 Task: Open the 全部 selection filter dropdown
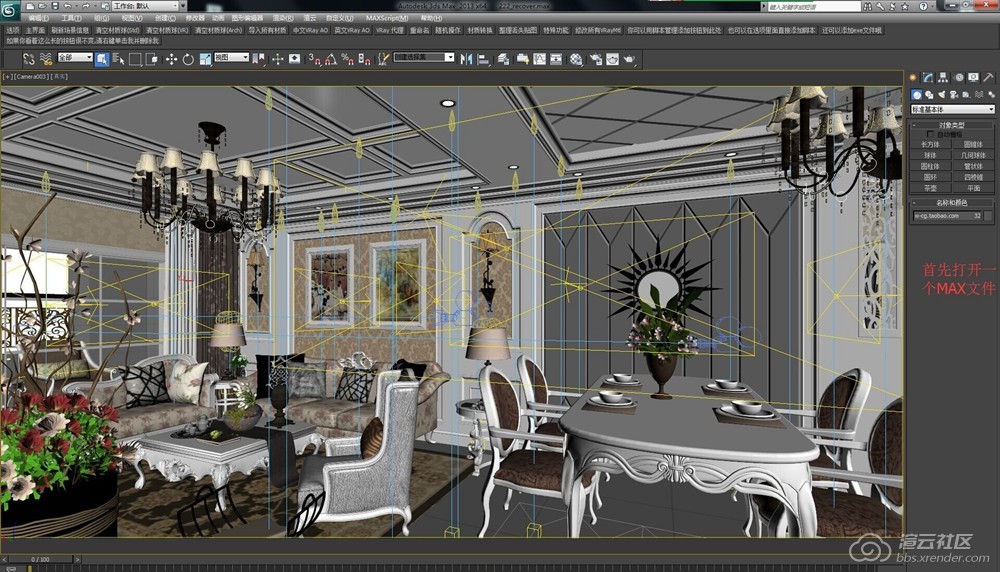click(x=75, y=57)
